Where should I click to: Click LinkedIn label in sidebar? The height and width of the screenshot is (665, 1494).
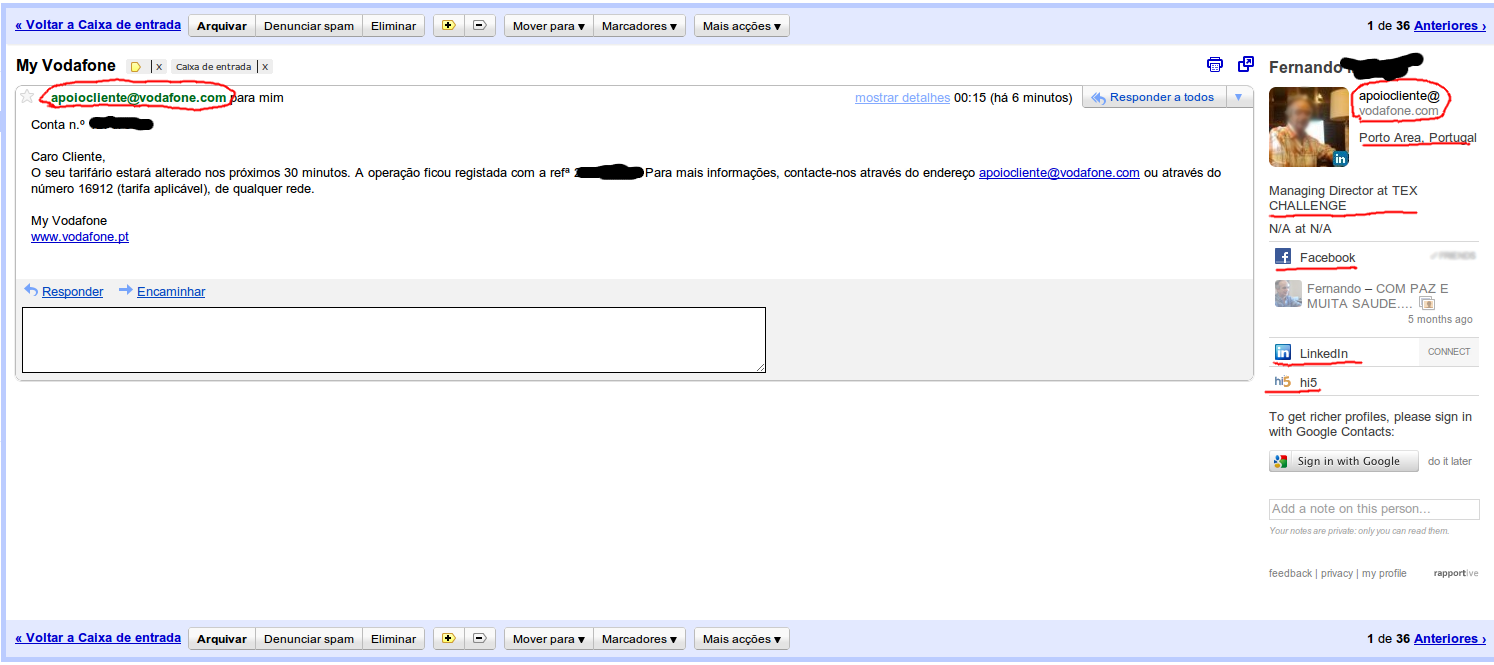coord(1323,354)
